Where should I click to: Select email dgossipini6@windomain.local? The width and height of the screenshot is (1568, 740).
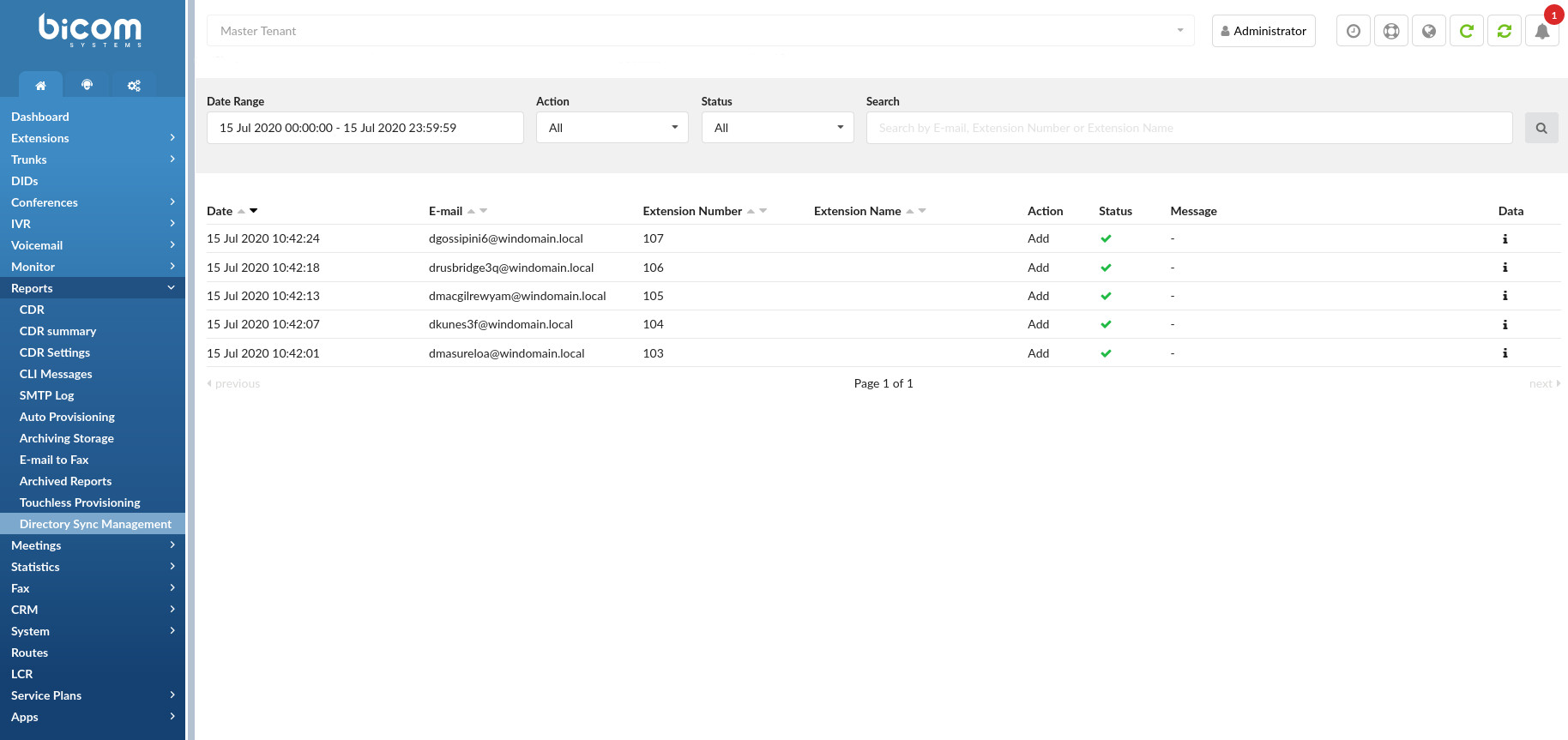coord(506,238)
